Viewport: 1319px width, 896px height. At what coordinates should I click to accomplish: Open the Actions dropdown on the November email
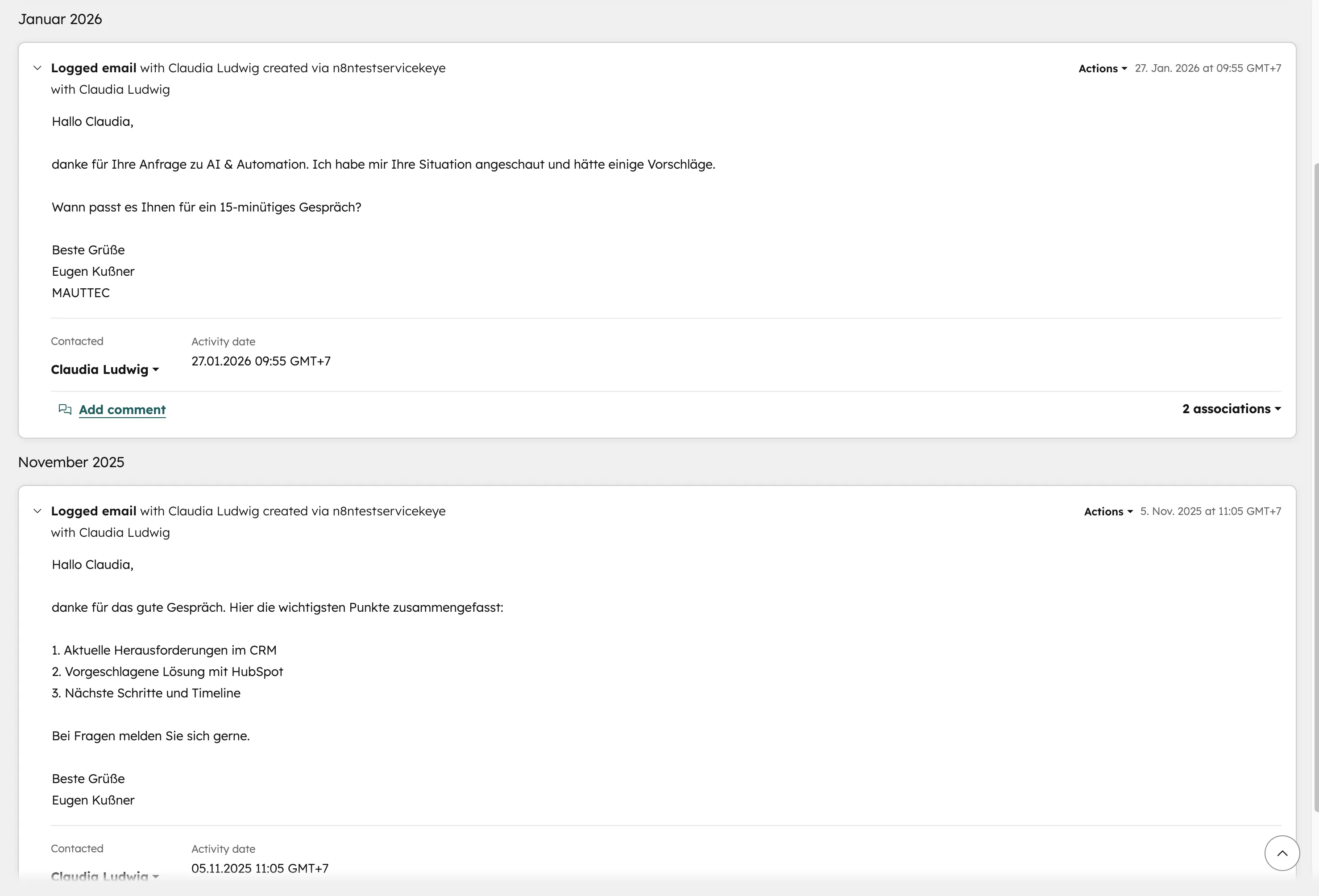click(x=1107, y=511)
